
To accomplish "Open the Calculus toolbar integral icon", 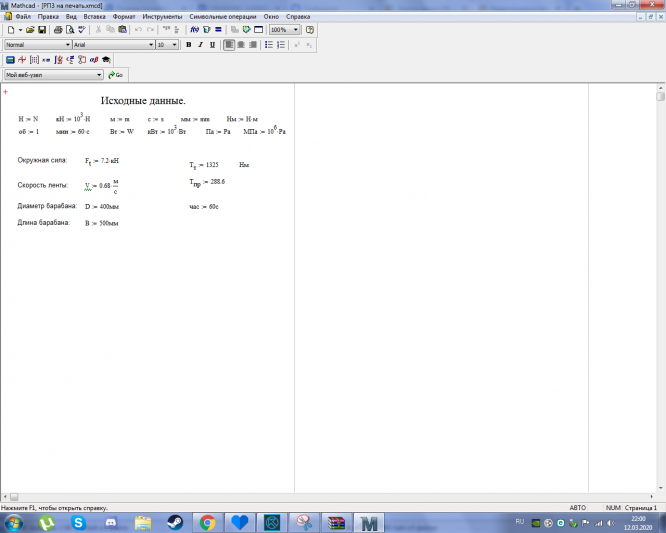I will tap(58, 60).
